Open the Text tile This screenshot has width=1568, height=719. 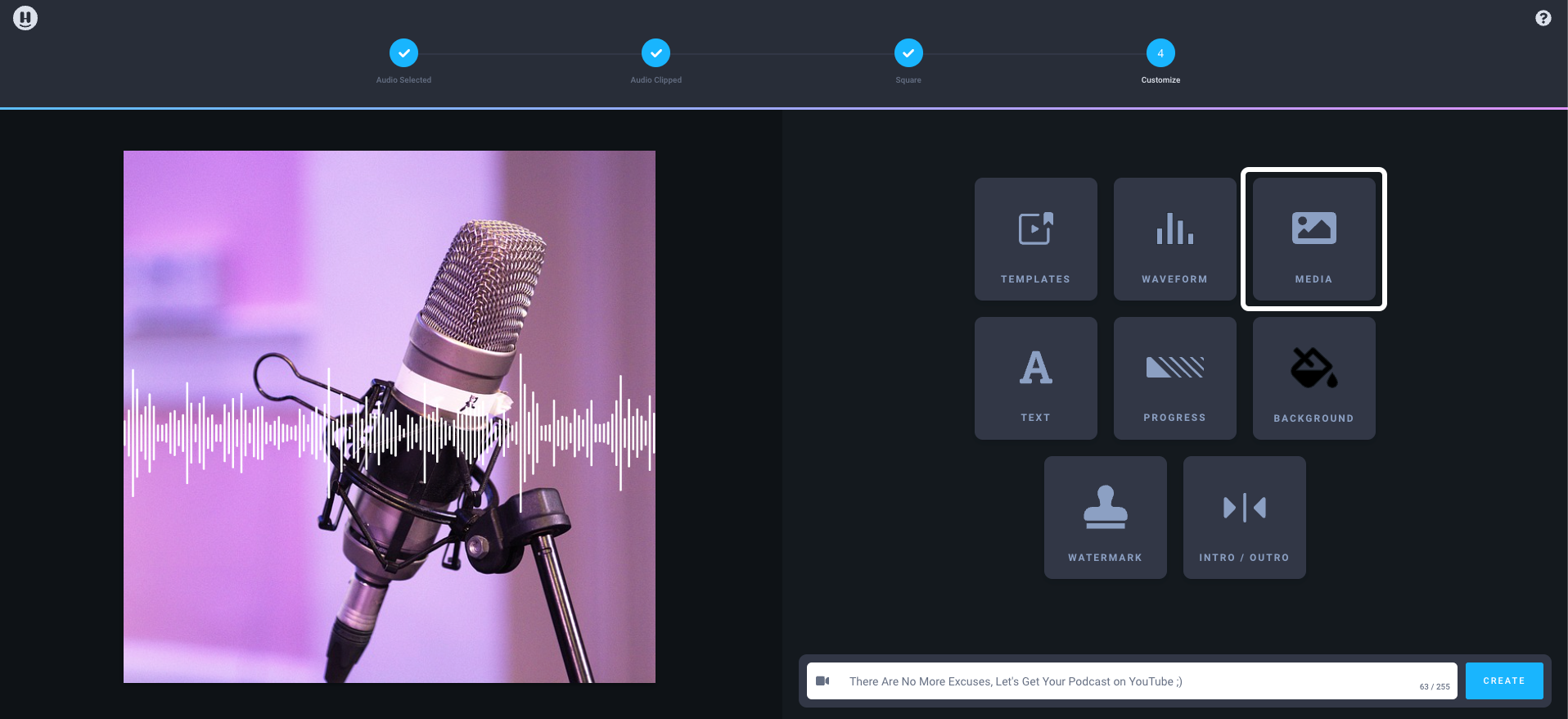[x=1035, y=378]
